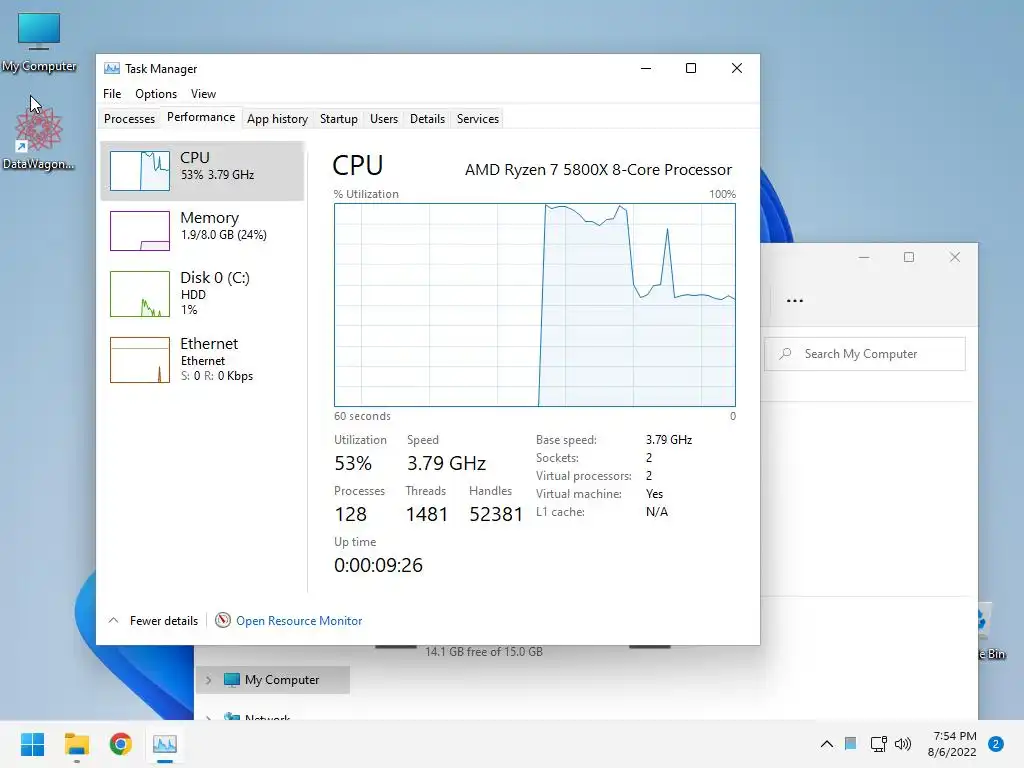The height and width of the screenshot is (768, 1024).
Task: Click the Fewer details label
Action: (x=164, y=621)
